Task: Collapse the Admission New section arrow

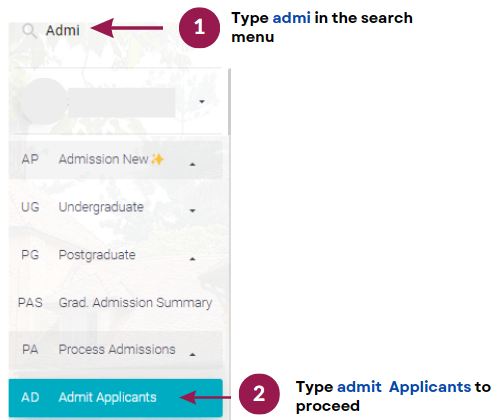Action: point(192,164)
